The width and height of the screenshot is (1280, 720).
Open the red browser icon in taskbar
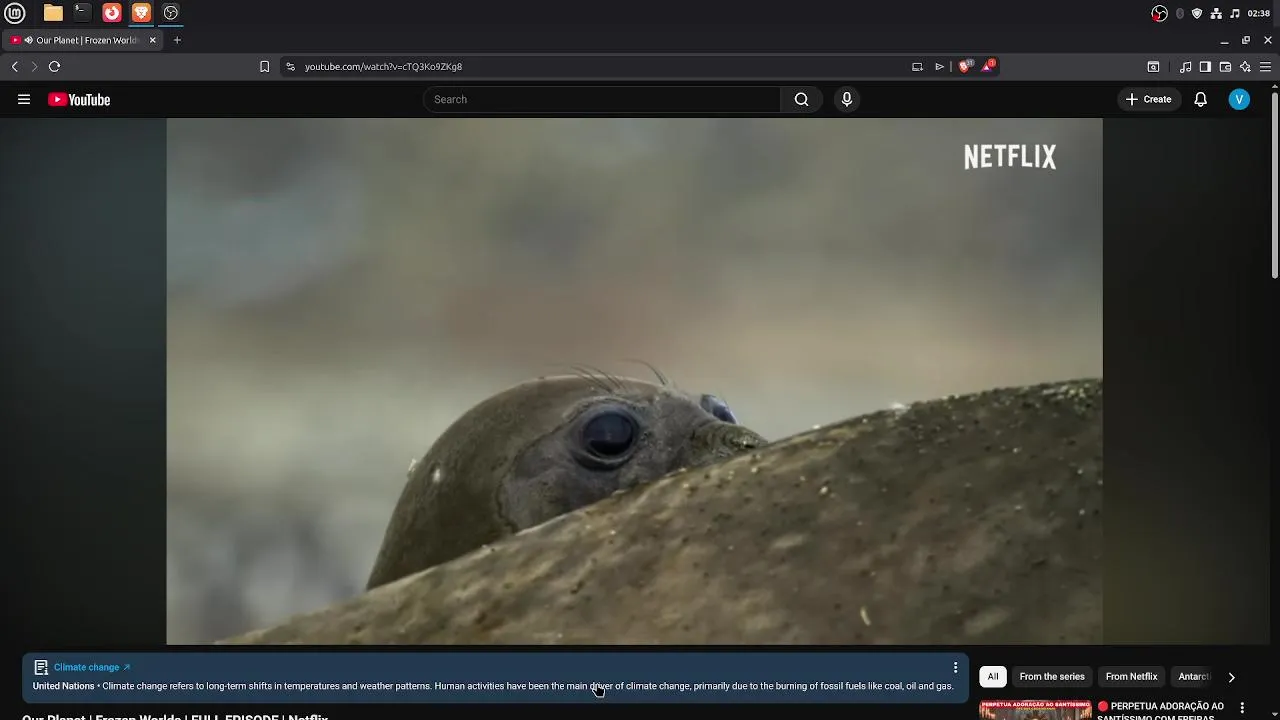[112, 13]
